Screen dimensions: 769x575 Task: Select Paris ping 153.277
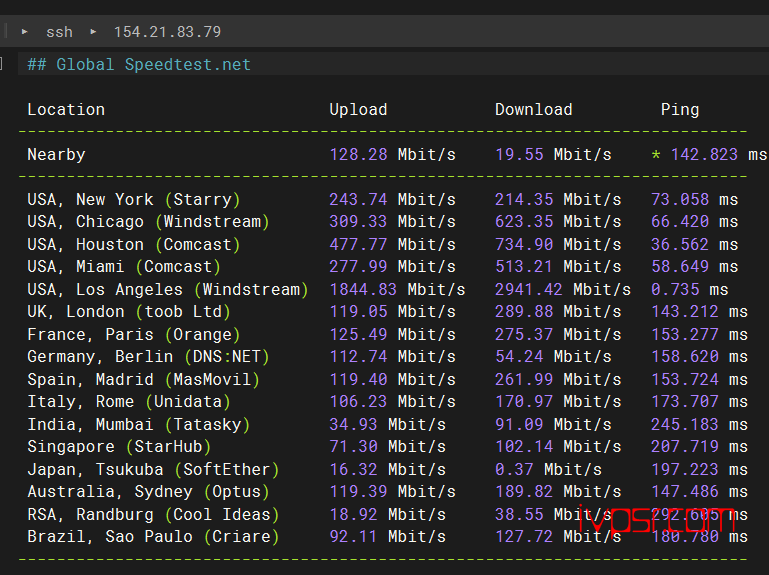[685, 335]
